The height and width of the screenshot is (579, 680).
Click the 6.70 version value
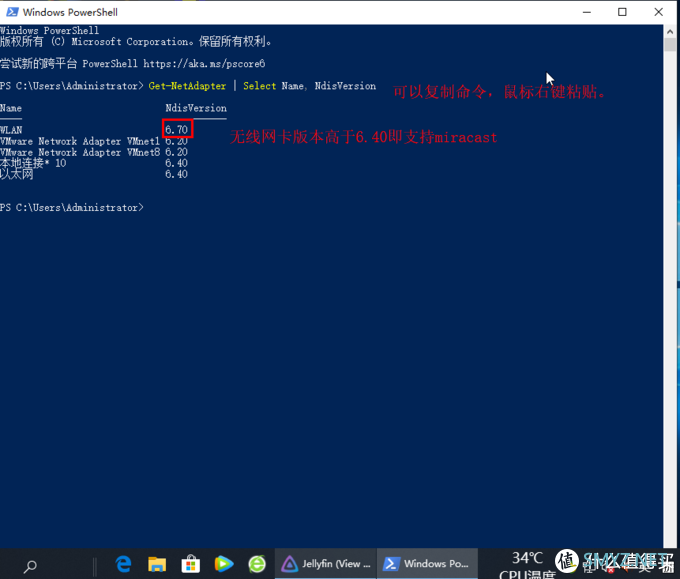[x=177, y=130]
